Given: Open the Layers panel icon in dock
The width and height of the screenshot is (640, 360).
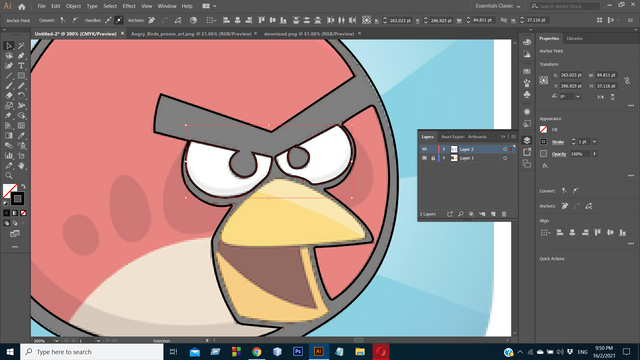Looking at the screenshot, I should pos(527,140).
